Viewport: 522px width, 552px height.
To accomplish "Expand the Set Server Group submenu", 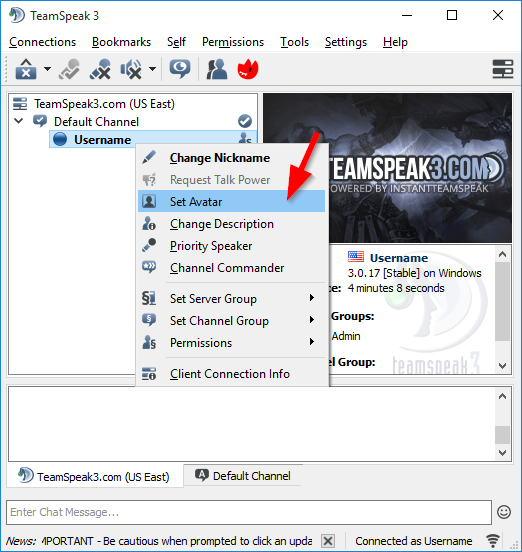I will pyautogui.click(x=231, y=299).
